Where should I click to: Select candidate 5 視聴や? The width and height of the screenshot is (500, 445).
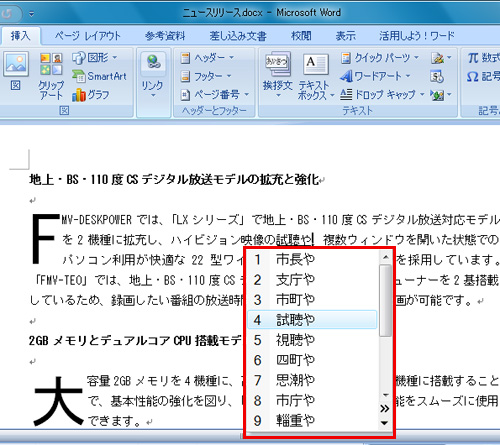point(313,340)
